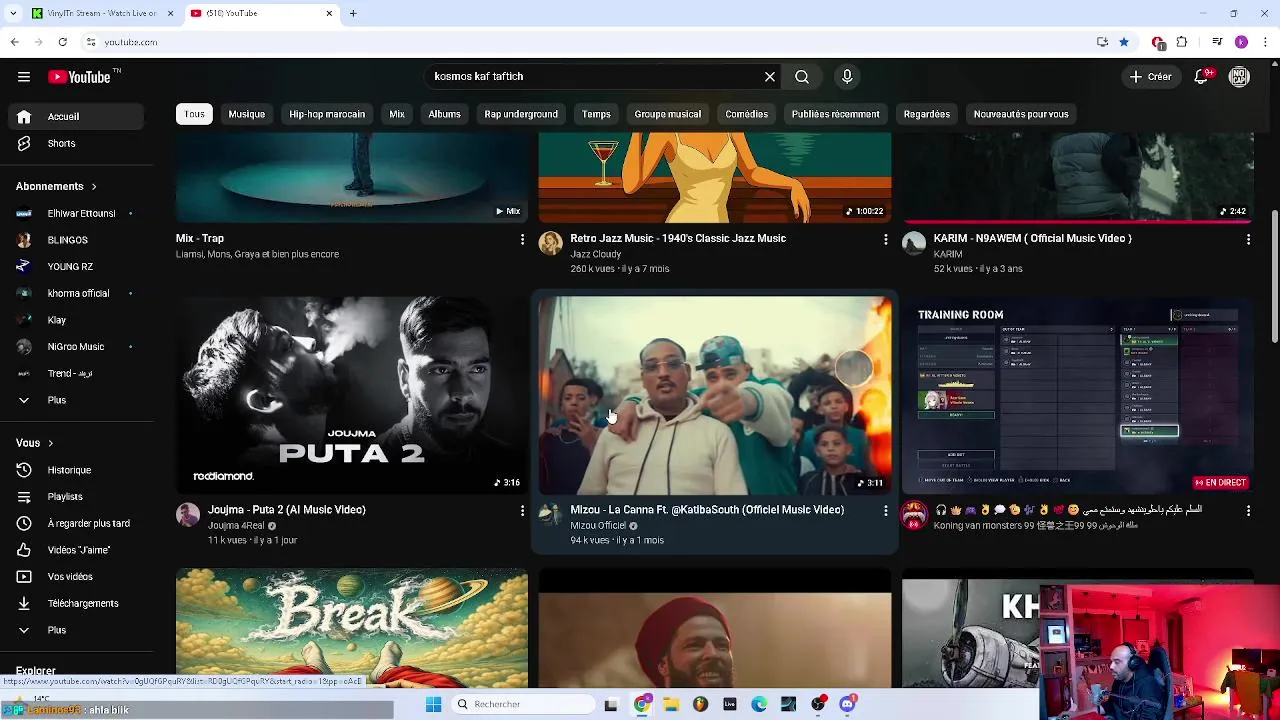Open YOUNG RZ channel subscription

(x=78, y=267)
